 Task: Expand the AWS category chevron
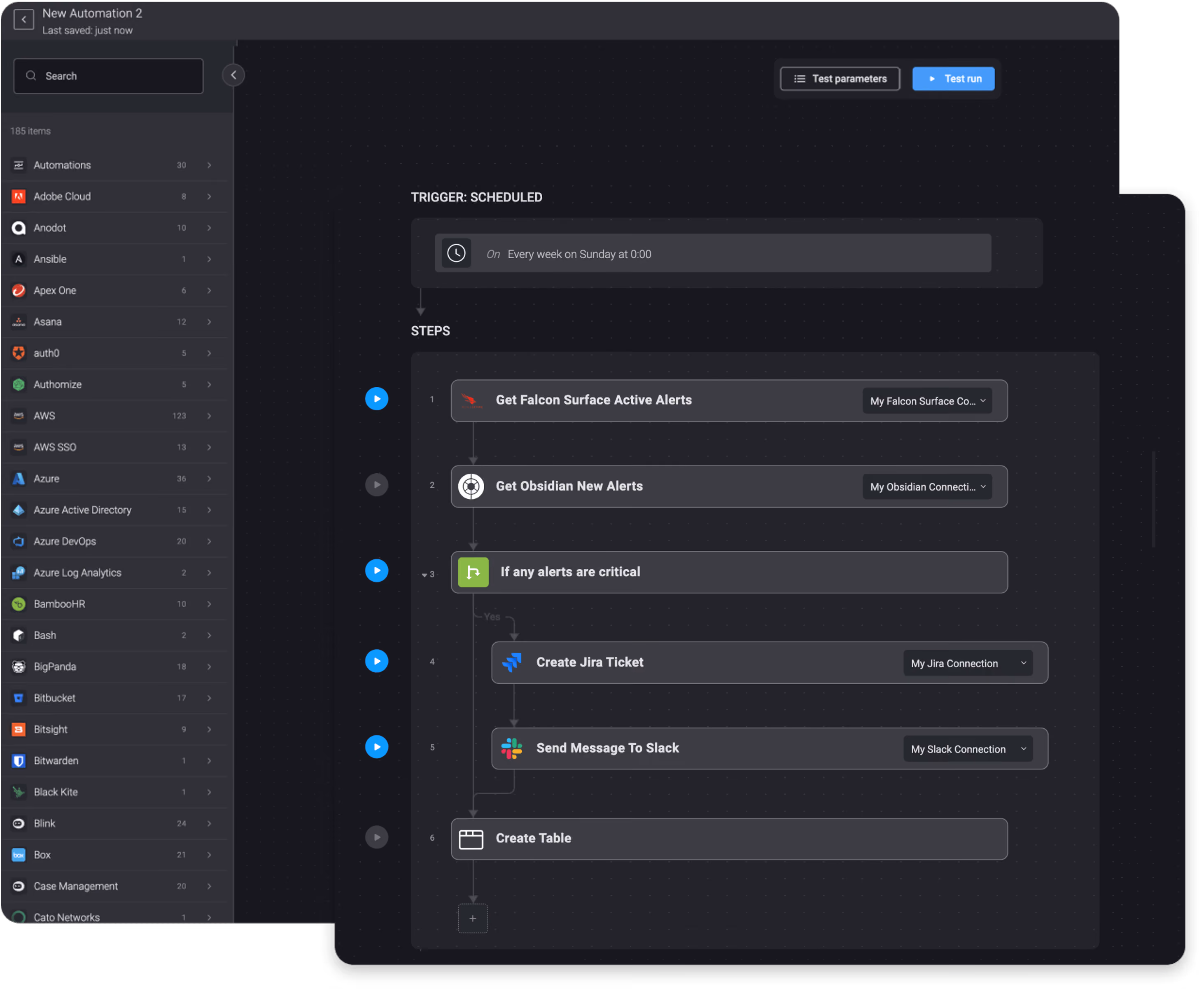pyautogui.click(x=209, y=416)
